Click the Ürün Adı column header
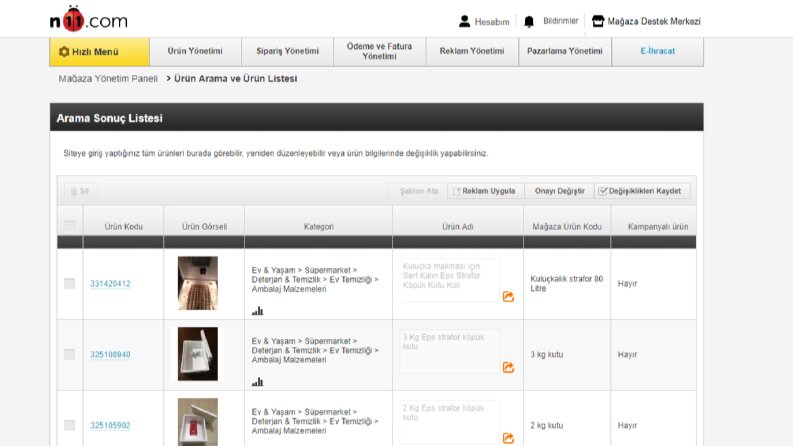793x446 pixels. click(458, 227)
